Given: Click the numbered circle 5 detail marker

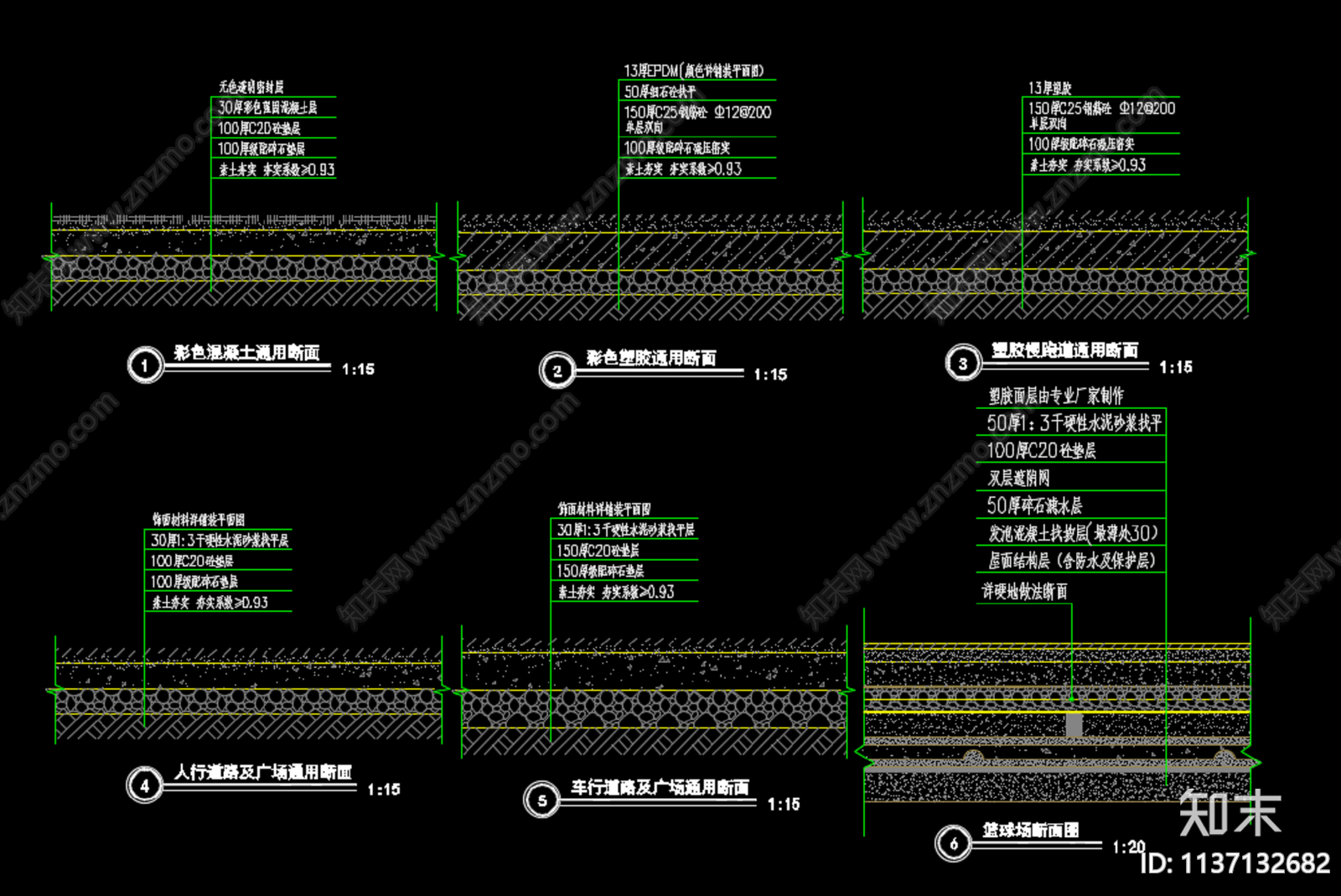Looking at the screenshot, I should [542, 800].
